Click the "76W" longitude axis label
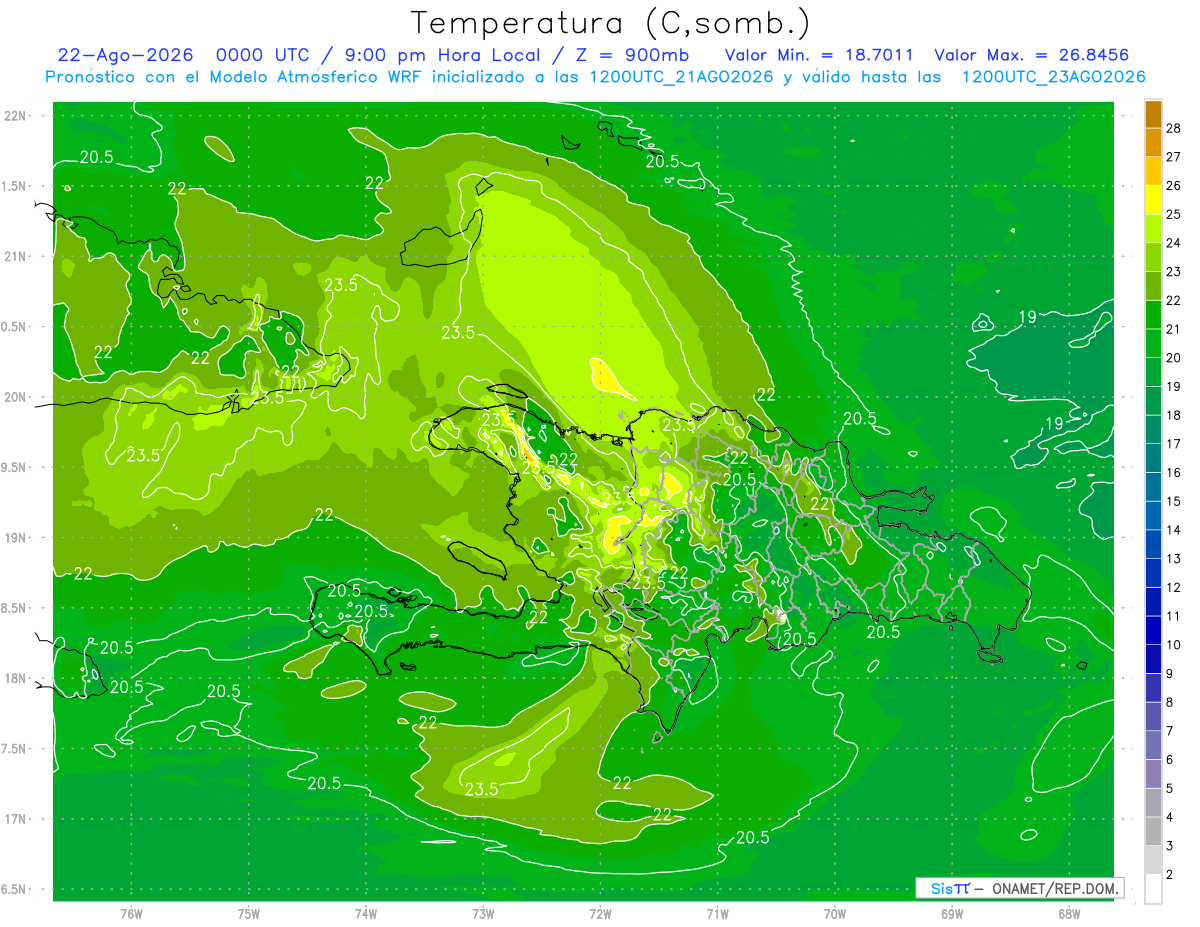The height and width of the screenshot is (927, 1200). click(131, 913)
